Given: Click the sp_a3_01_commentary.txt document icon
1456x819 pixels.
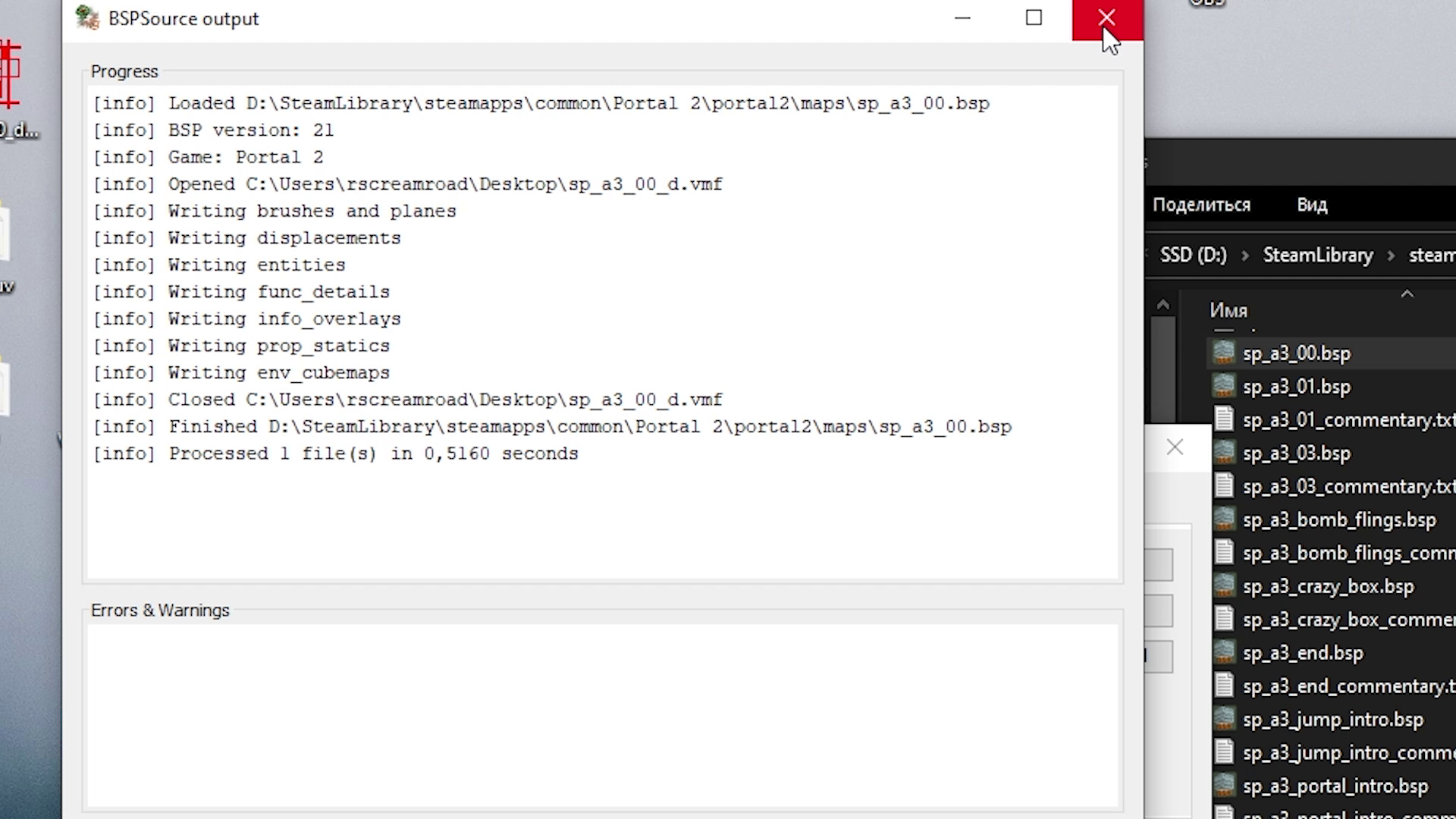Looking at the screenshot, I should (1223, 419).
